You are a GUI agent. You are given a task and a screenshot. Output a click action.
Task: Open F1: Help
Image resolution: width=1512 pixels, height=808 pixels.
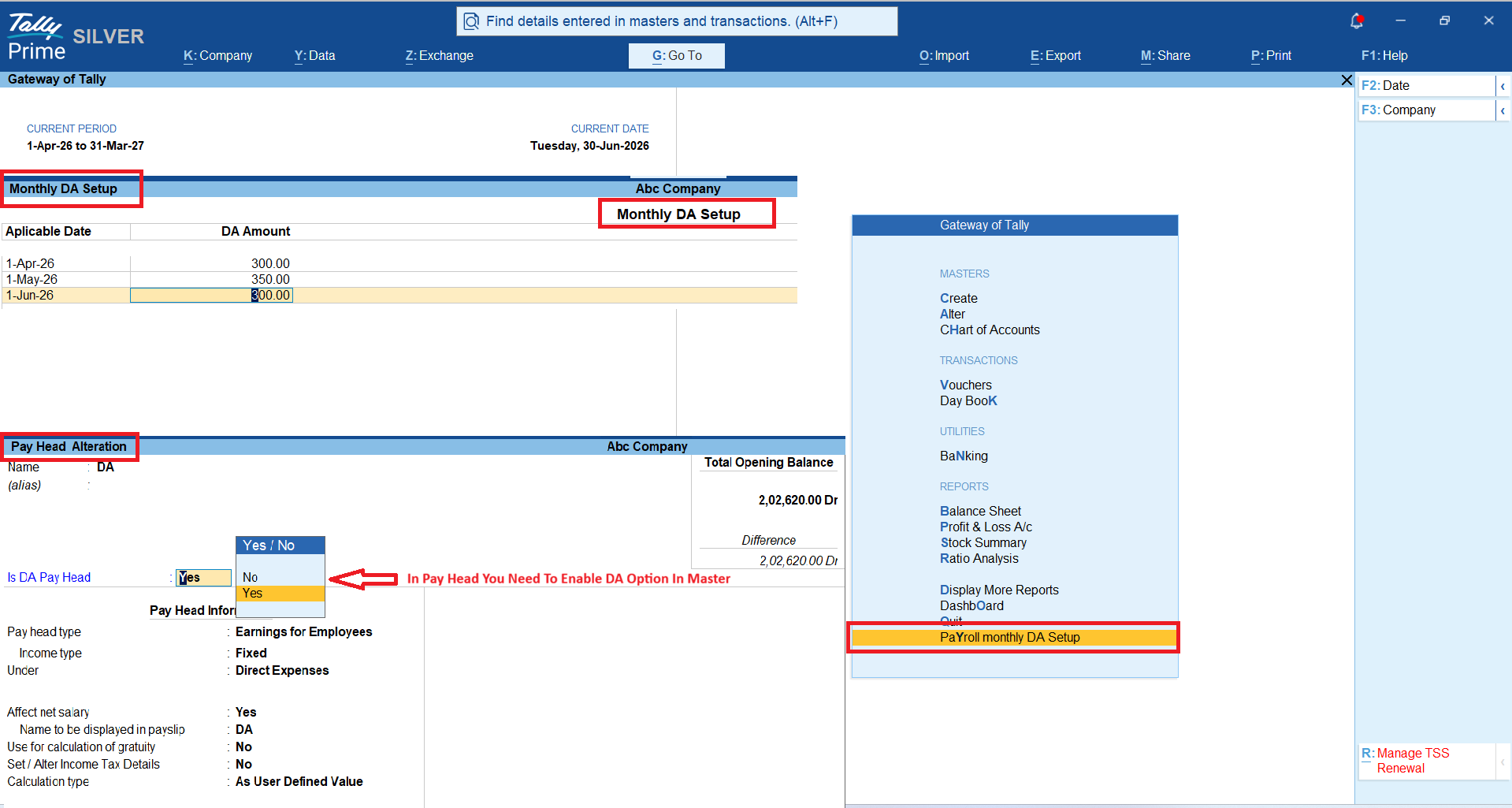pos(1384,56)
